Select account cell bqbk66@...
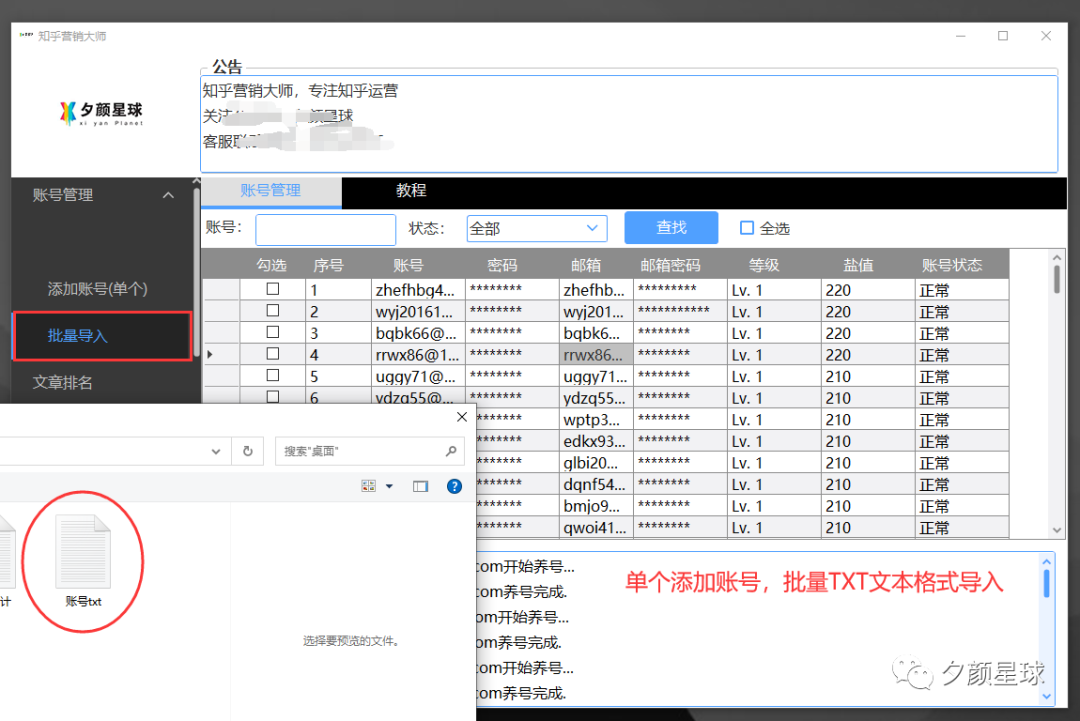The image size is (1080, 721). (419, 333)
